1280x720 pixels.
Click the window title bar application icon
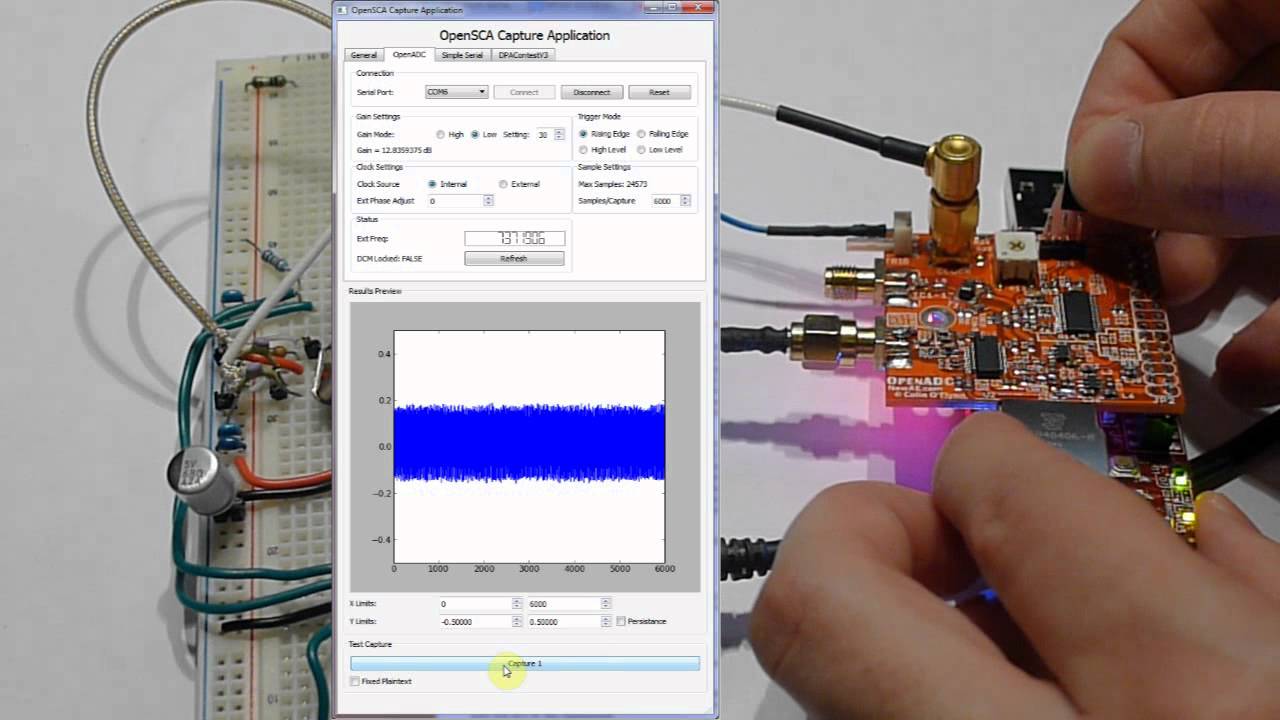coord(342,10)
